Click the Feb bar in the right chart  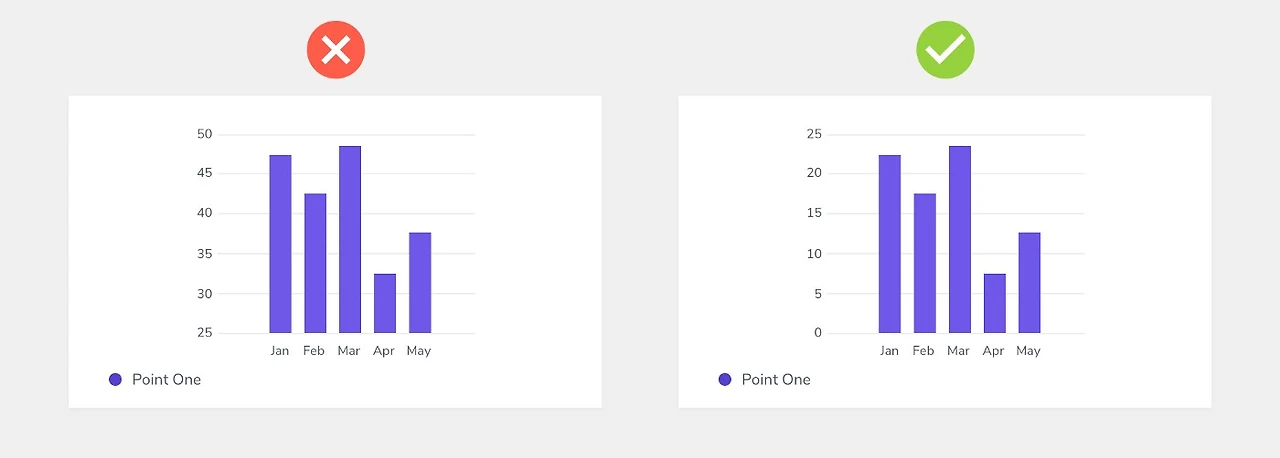(x=925, y=263)
